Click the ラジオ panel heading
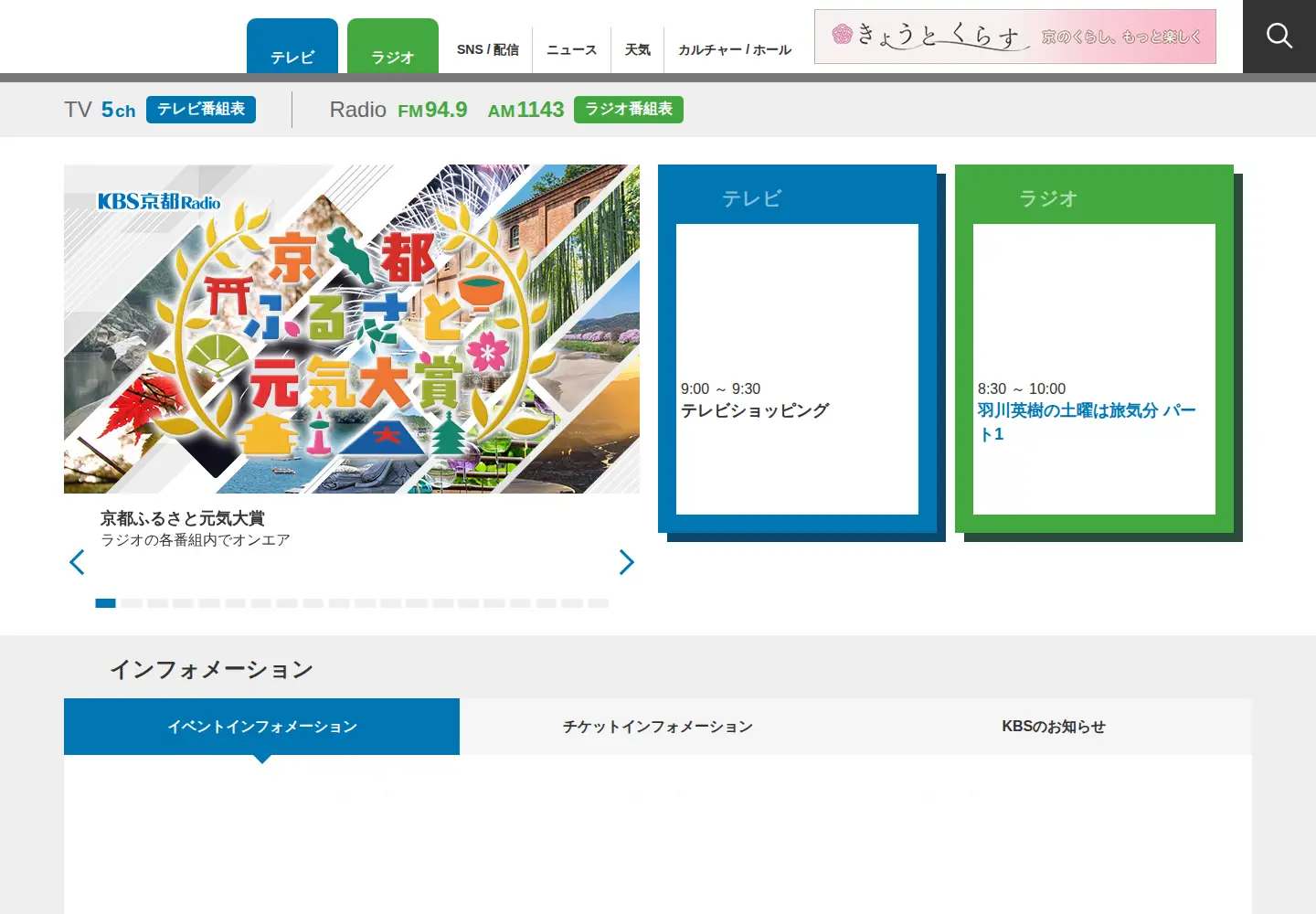The width and height of the screenshot is (1316, 914). pyautogui.click(x=1048, y=198)
